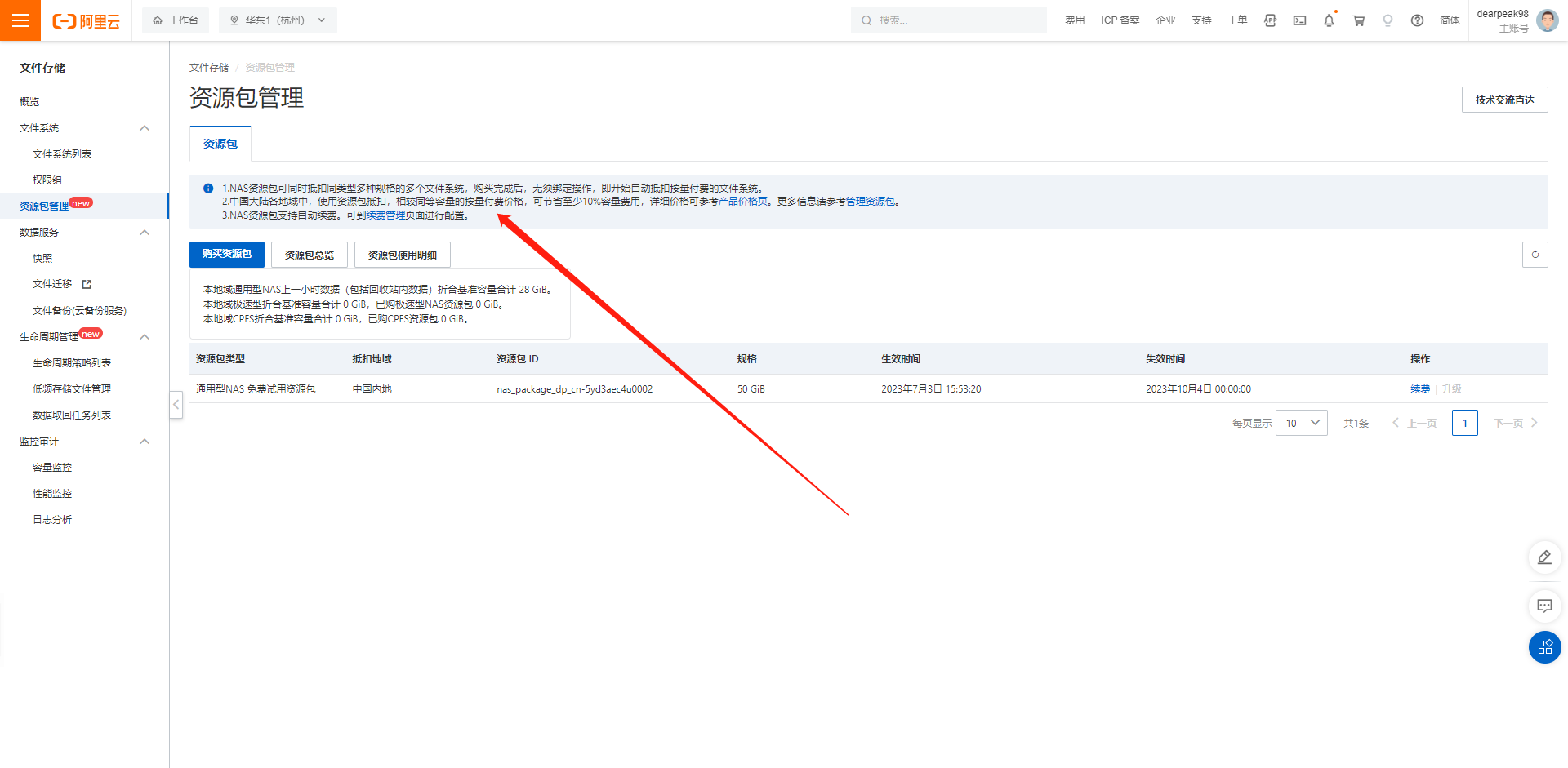The width and height of the screenshot is (1568, 768).
Task: Click the lightbulb tips icon
Action: point(1388,20)
